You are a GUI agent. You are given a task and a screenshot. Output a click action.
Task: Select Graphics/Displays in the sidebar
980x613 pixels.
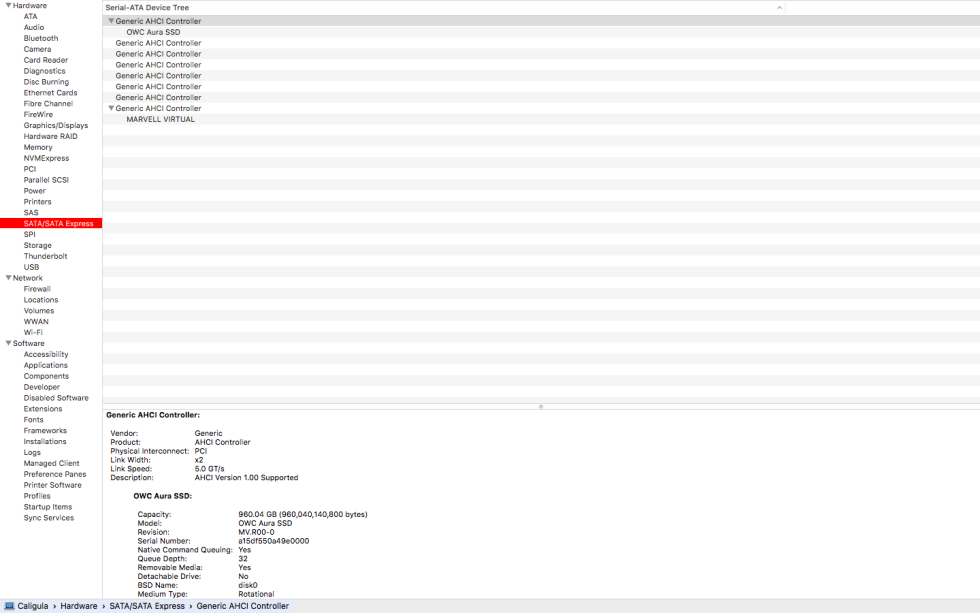pos(55,125)
